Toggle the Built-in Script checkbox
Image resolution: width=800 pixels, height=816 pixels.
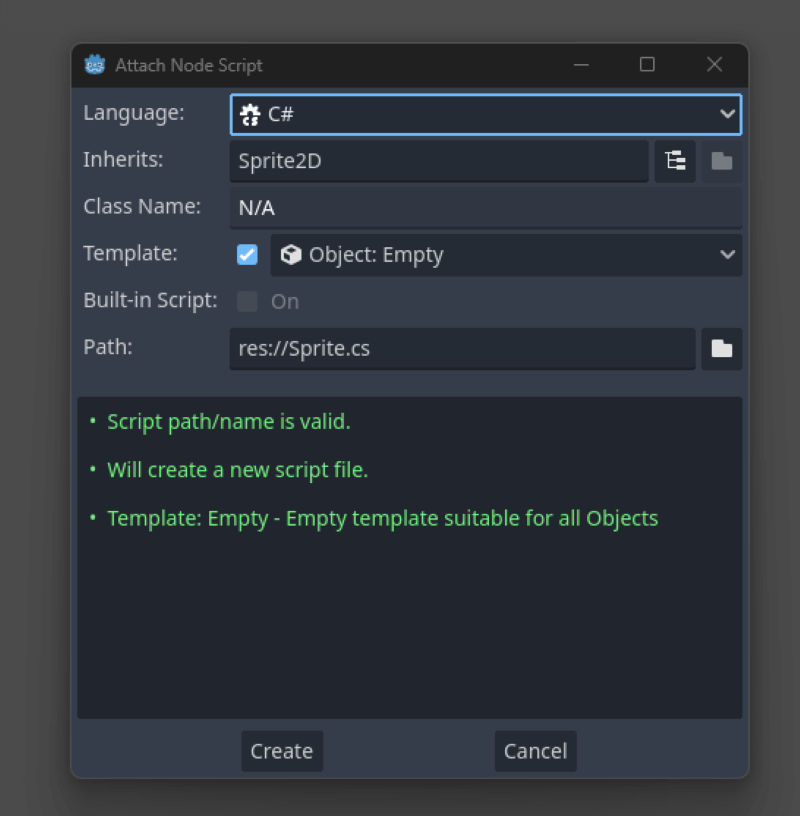tap(246, 301)
